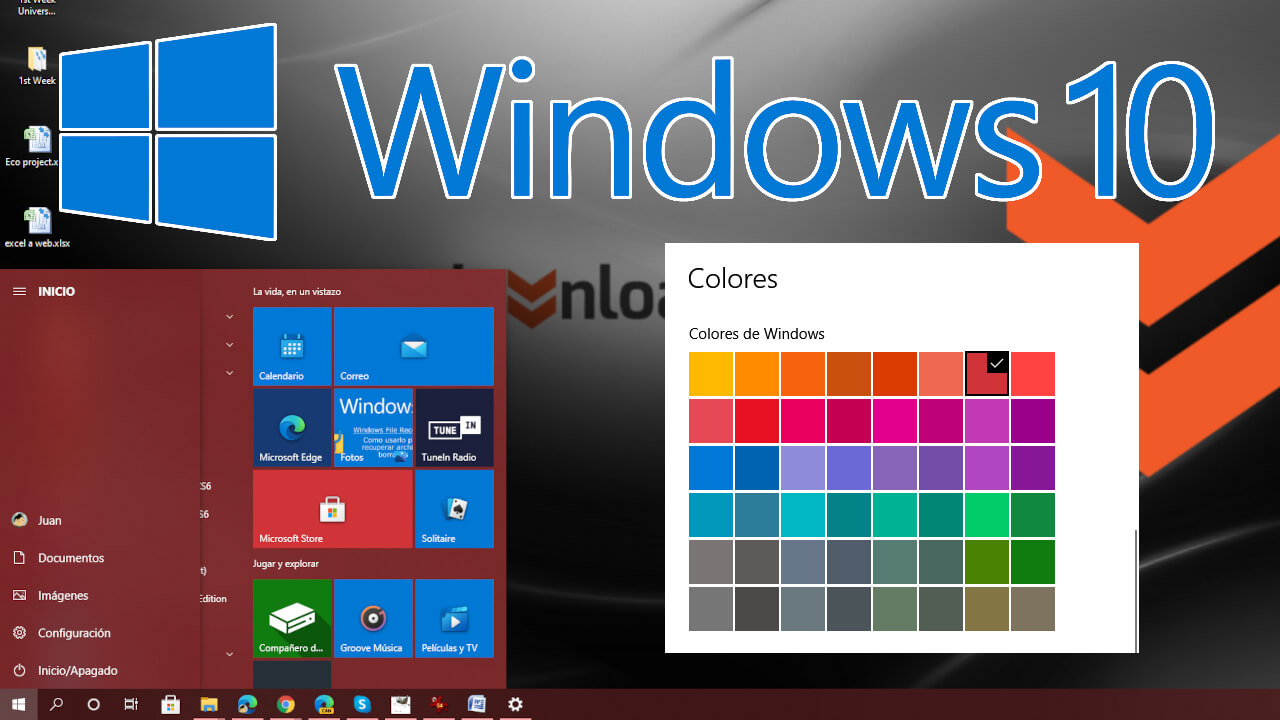Image resolution: width=1280 pixels, height=720 pixels.
Task: Open the Calendario tile
Action: click(292, 346)
